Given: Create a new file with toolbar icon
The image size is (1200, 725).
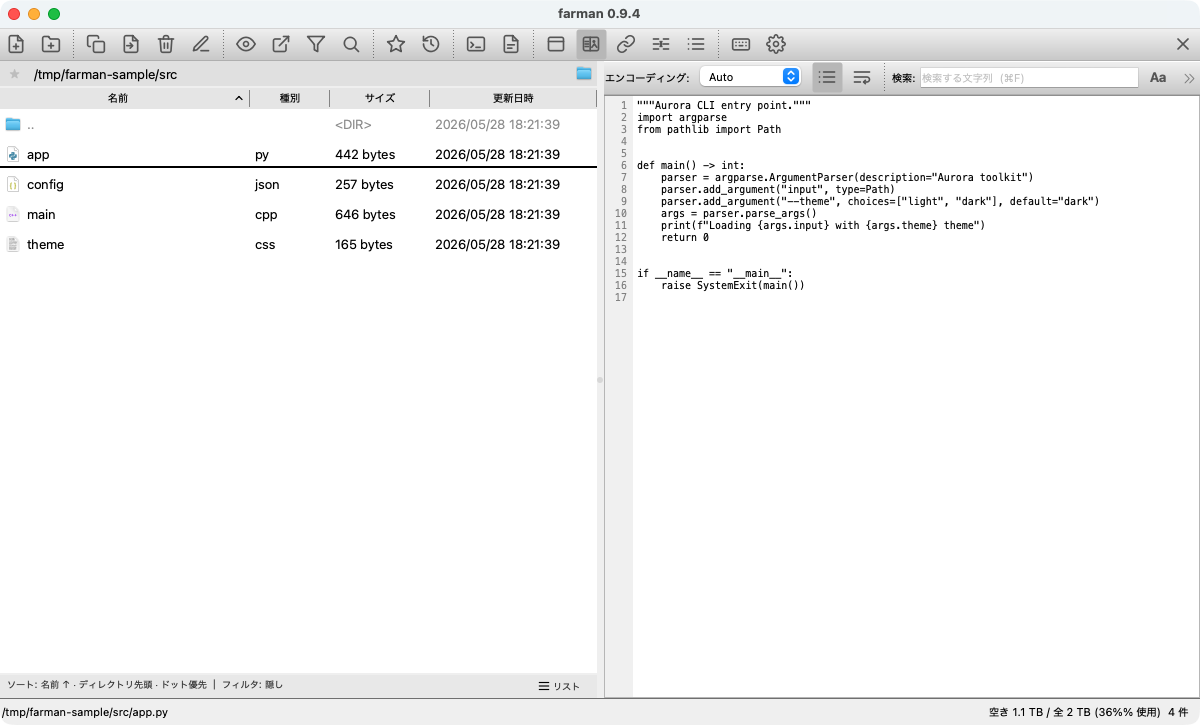Looking at the screenshot, I should 16,44.
